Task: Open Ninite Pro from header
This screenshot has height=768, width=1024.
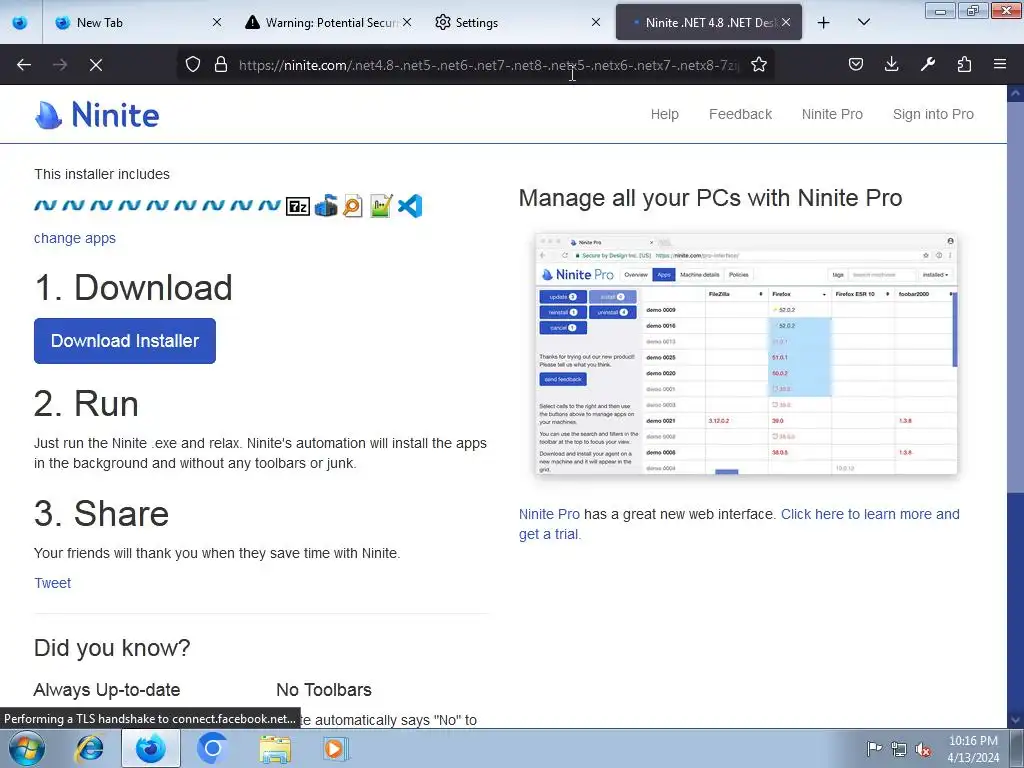Action: (832, 114)
